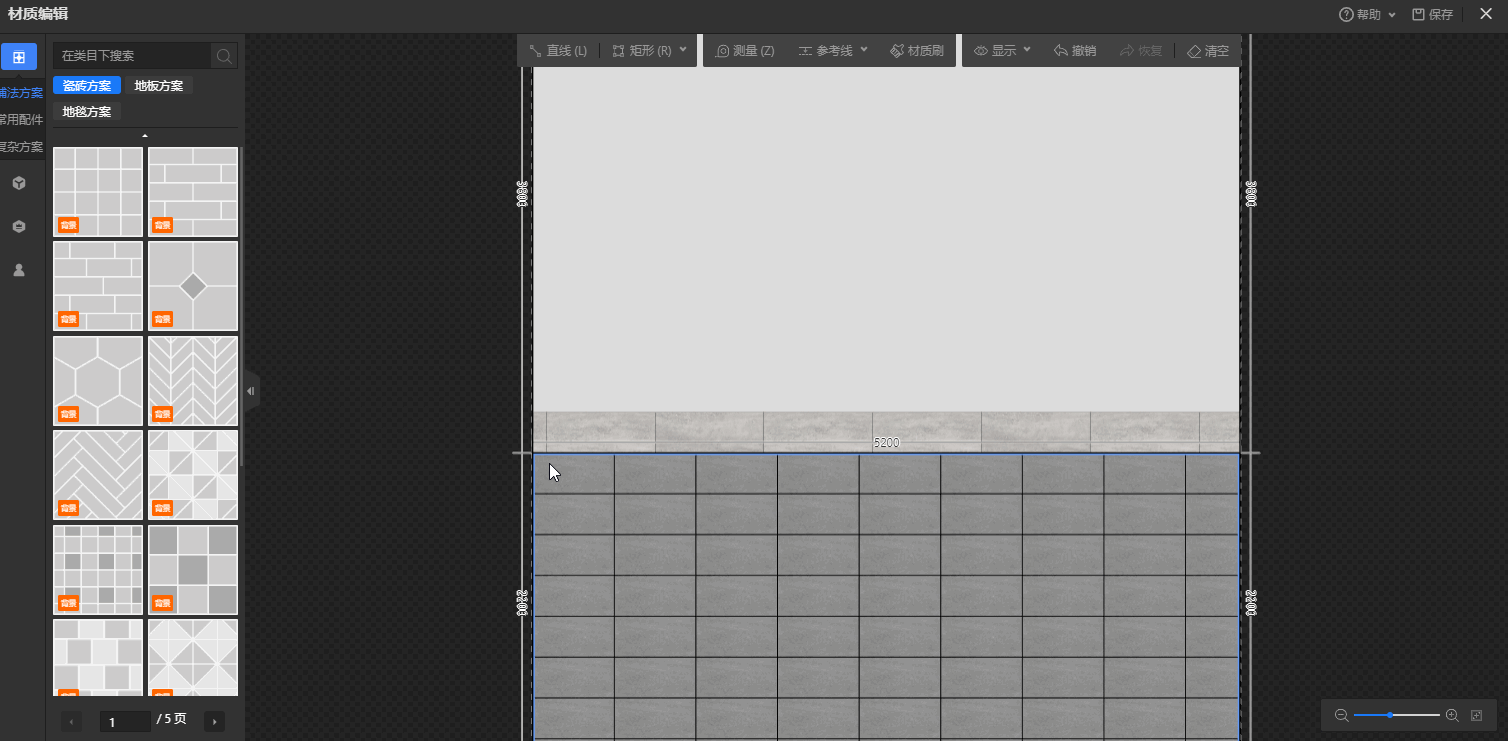This screenshot has height=741, width=1508.
Task: Expand the 参考线 guideline dropdown
Action: point(864,50)
